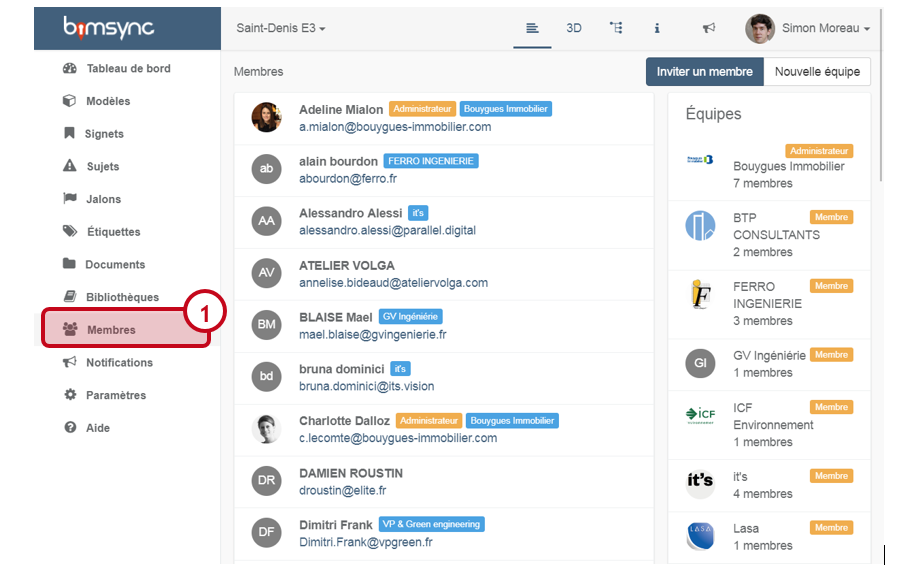This screenshot has width=924, height=586.
Task: Click the Nouvelle équipe button
Action: tap(817, 72)
